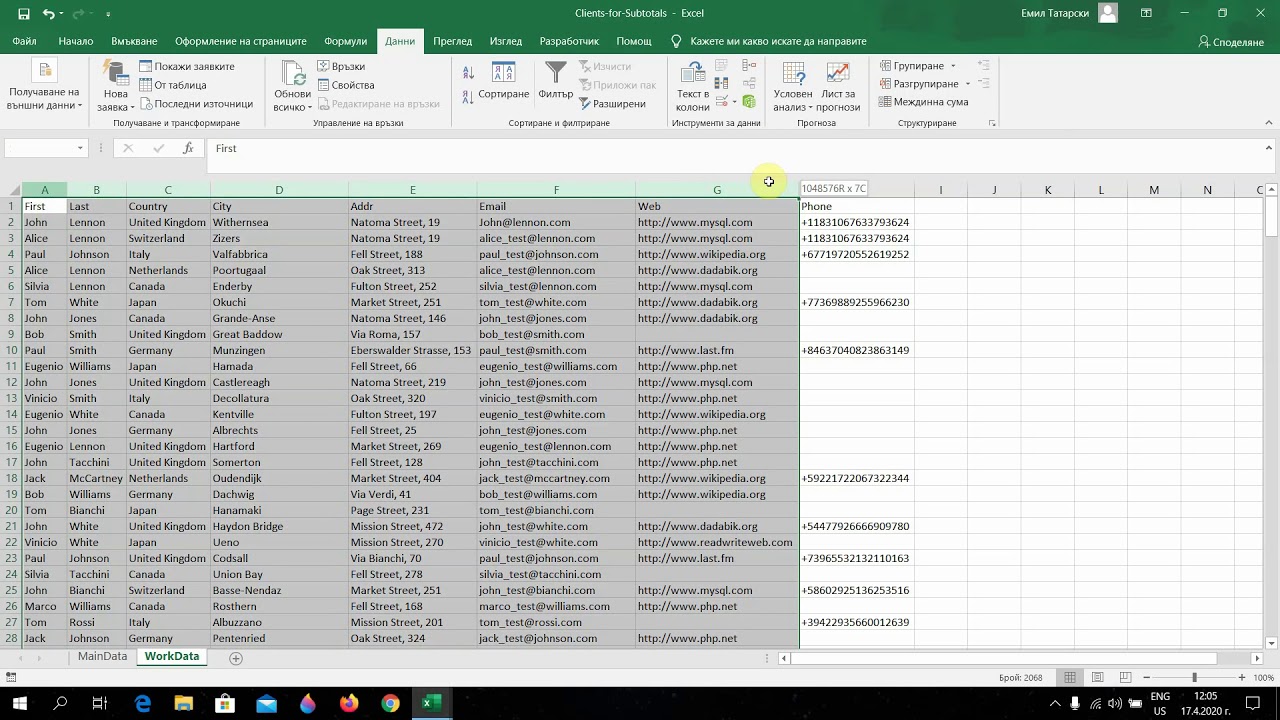Click the vertical scrollbar down arrow

[1271, 643]
